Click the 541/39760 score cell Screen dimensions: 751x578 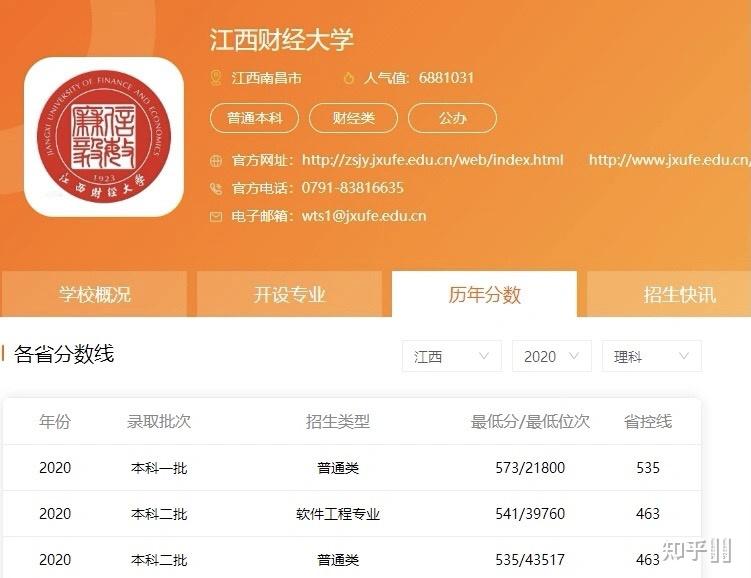click(x=530, y=513)
